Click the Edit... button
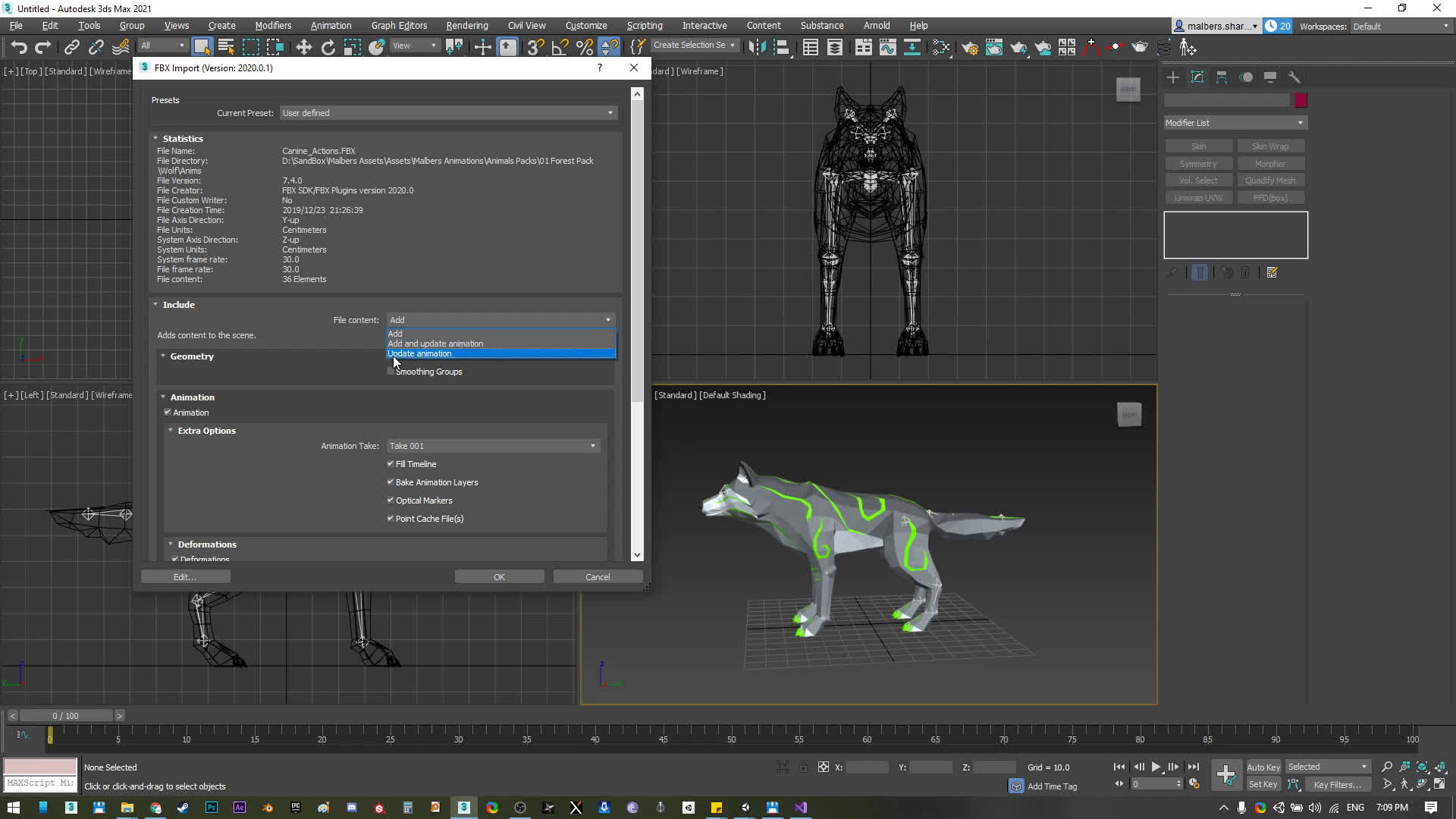Image resolution: width=1456 pixels, height=819 pixels. coord(185,577)
